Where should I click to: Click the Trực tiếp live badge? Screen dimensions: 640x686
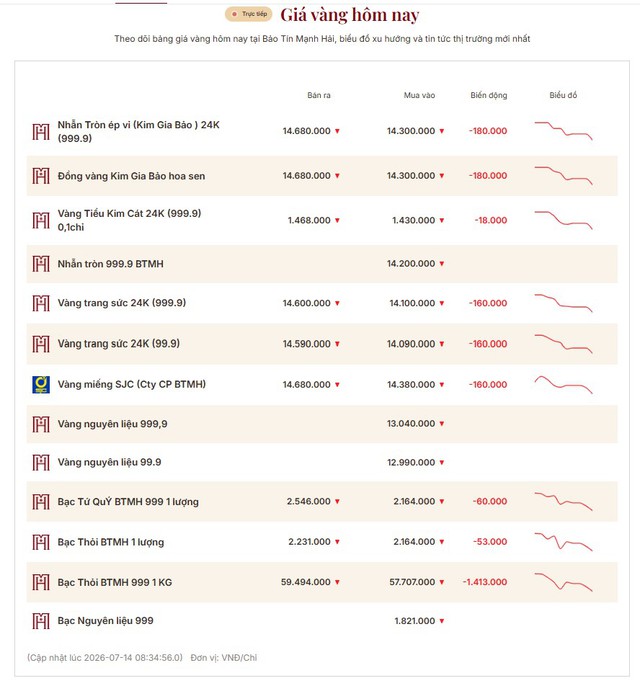(x=249, y=14)
